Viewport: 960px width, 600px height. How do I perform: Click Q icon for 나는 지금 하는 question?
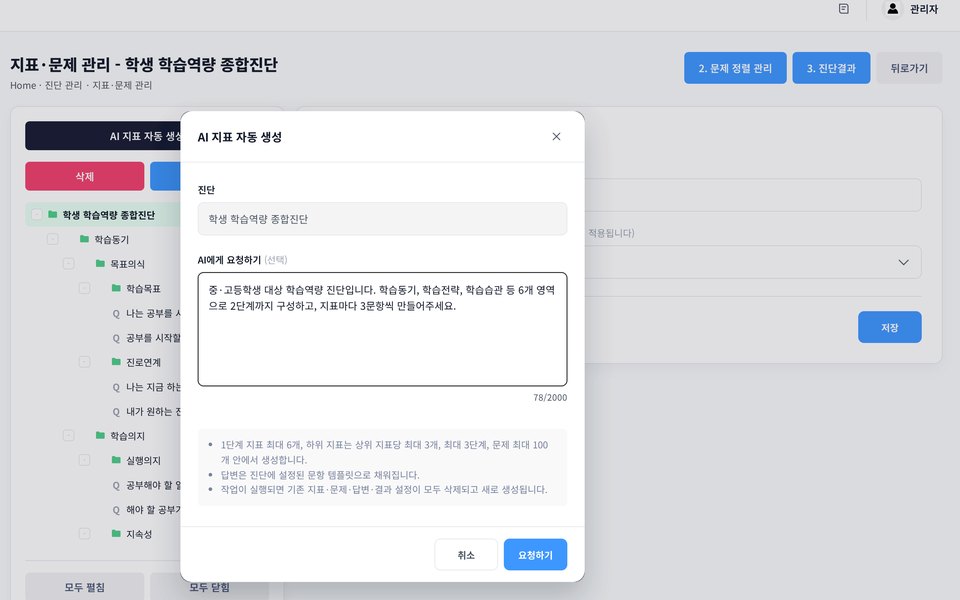coord(116,387)
